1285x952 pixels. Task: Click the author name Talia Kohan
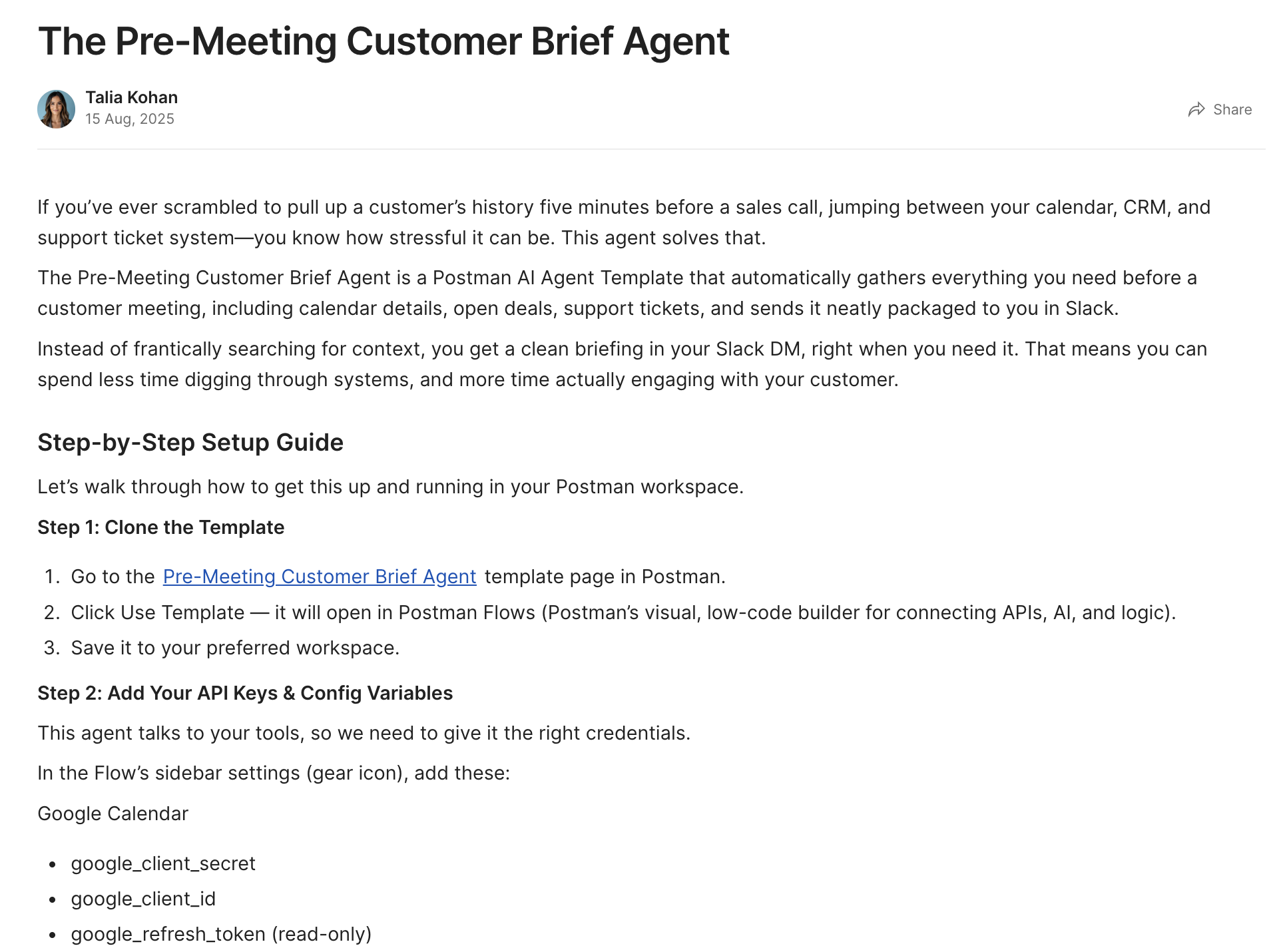131,98
